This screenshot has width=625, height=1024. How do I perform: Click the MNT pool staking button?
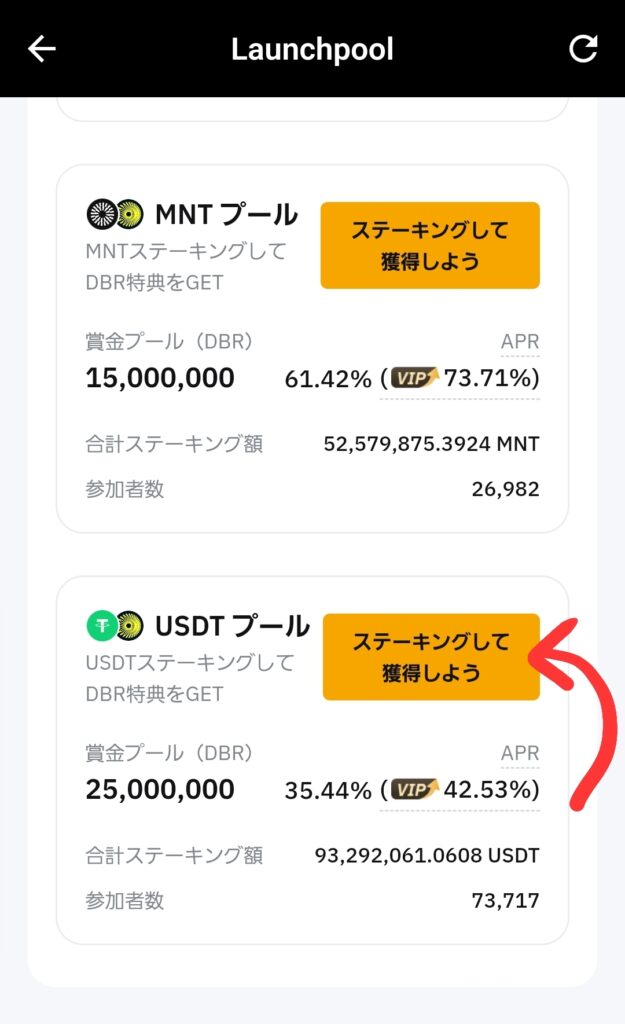[x=430, y=245]
